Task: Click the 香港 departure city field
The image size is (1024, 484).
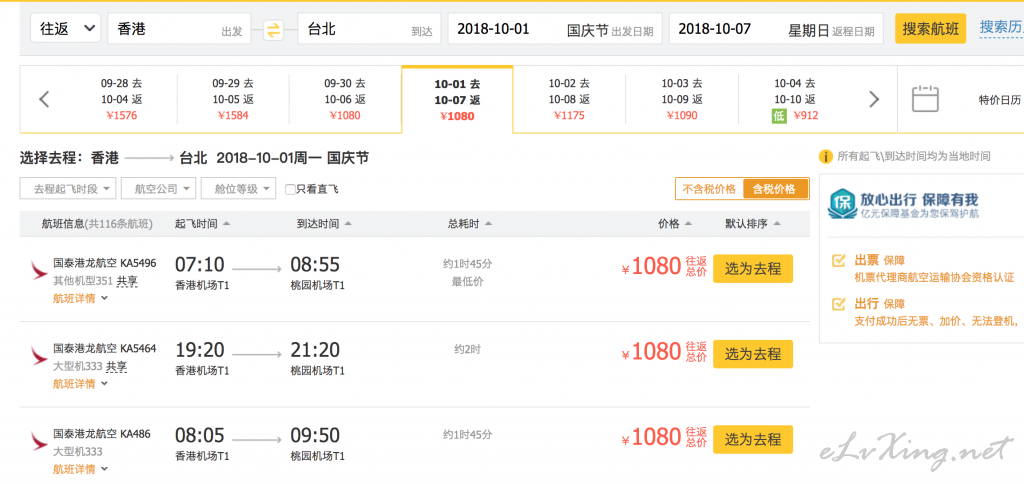Action: 179,29
